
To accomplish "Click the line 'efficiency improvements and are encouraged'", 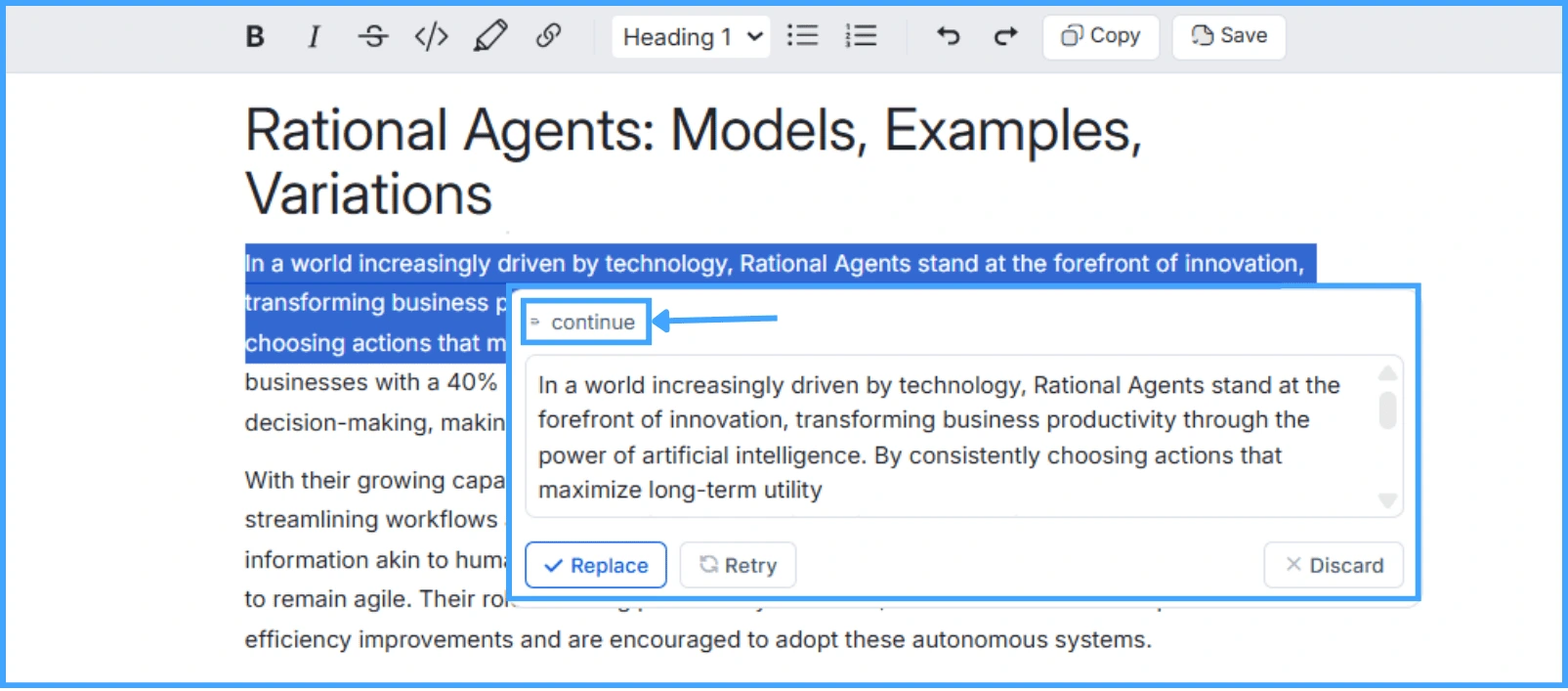I will [698, 640].
